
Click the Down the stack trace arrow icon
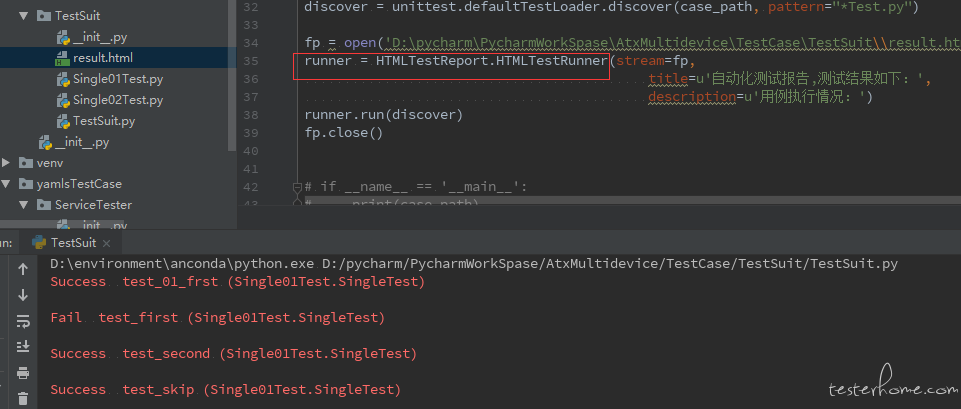pos(23,295)
